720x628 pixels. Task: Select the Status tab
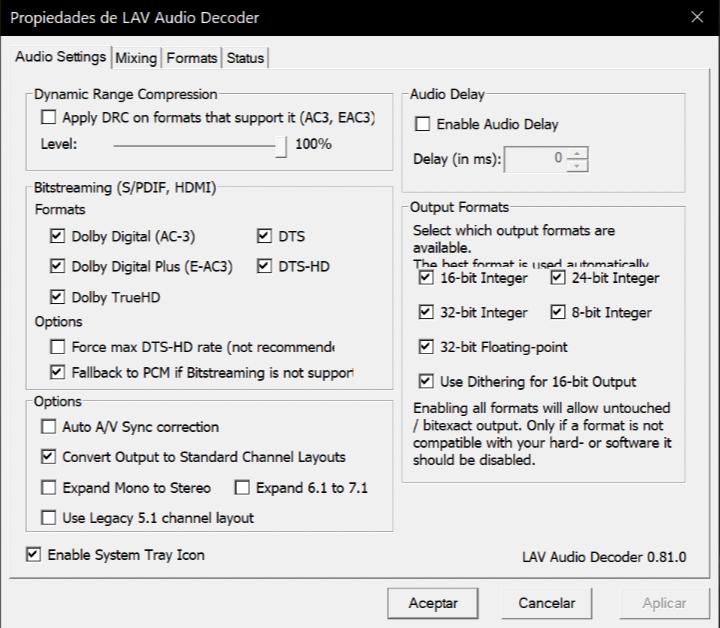pyautogui.click(x=245, y=58)
